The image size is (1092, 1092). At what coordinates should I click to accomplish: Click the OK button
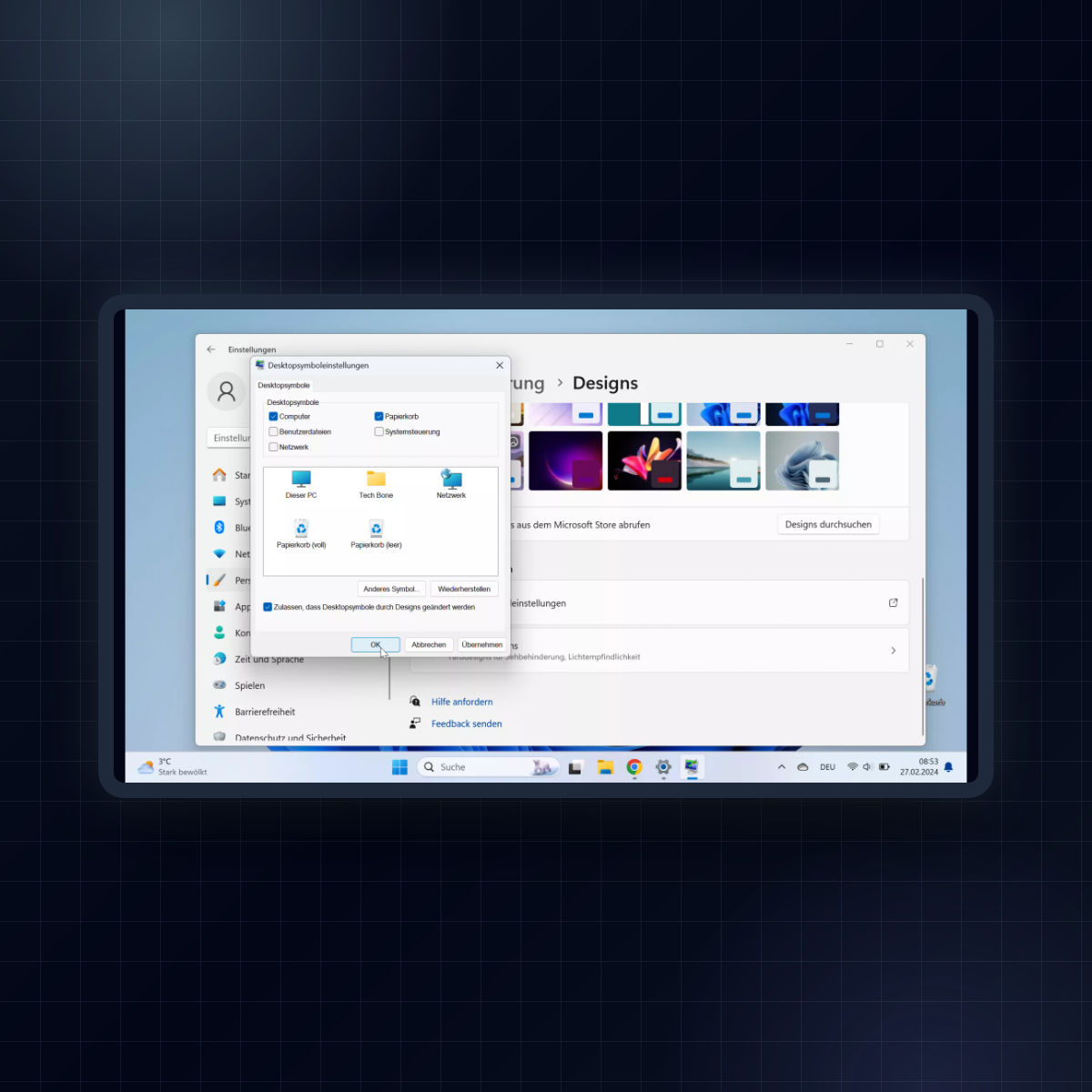coord(376,644)
